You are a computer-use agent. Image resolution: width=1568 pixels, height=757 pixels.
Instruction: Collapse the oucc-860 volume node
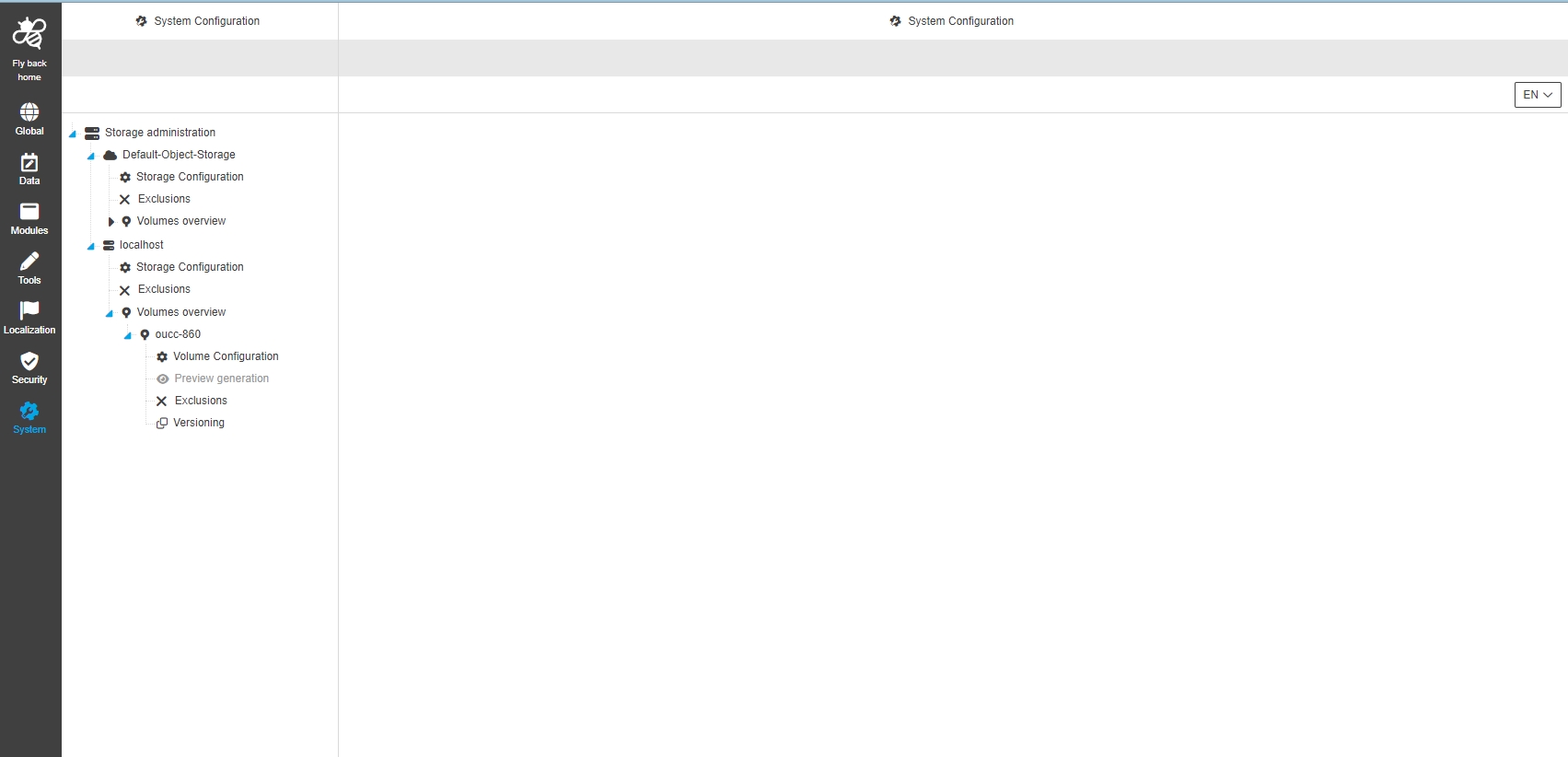click(128, 335)
